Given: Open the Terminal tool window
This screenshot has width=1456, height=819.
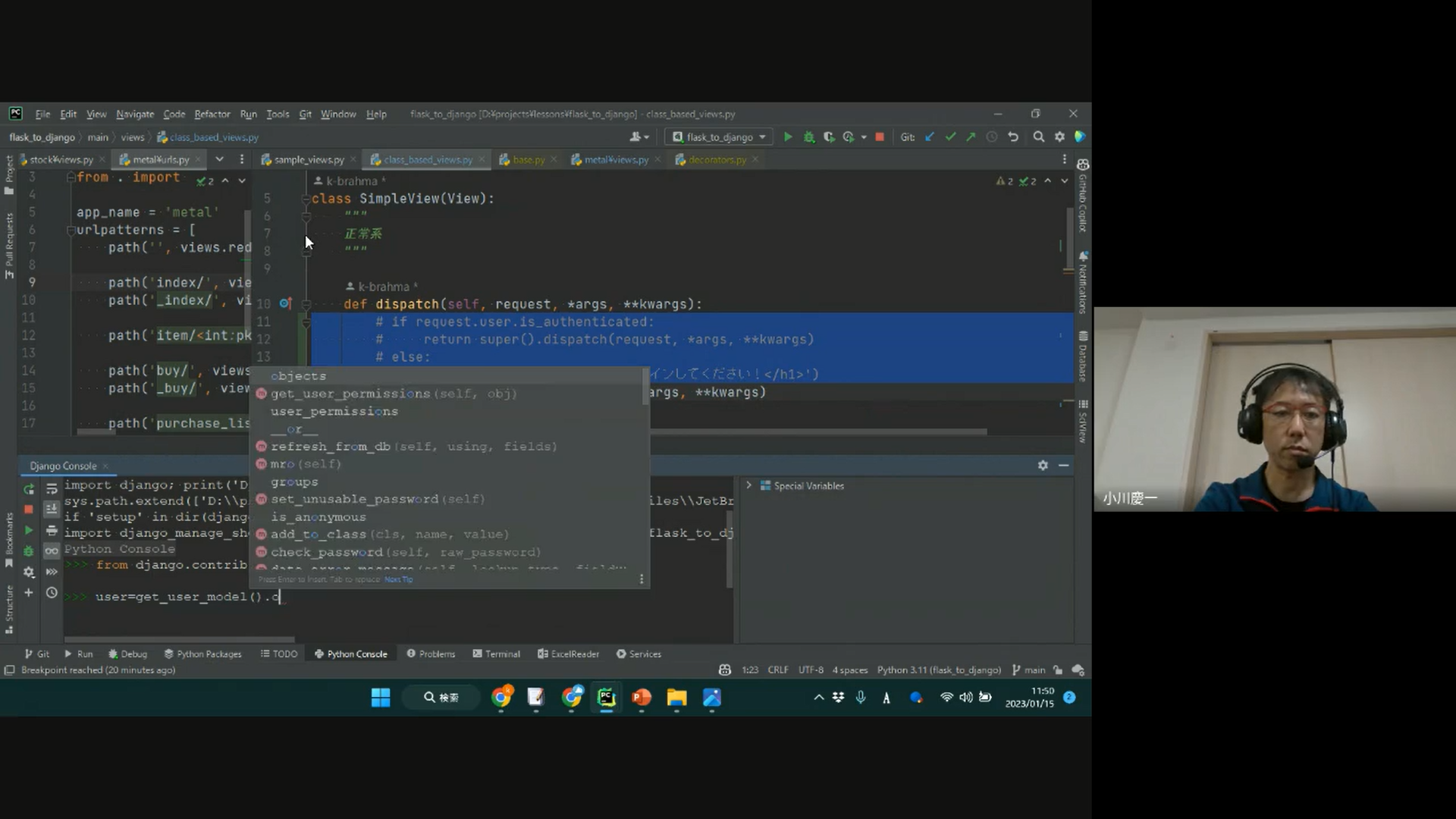Looking at the screenshot, I should (x=496, y=654).
